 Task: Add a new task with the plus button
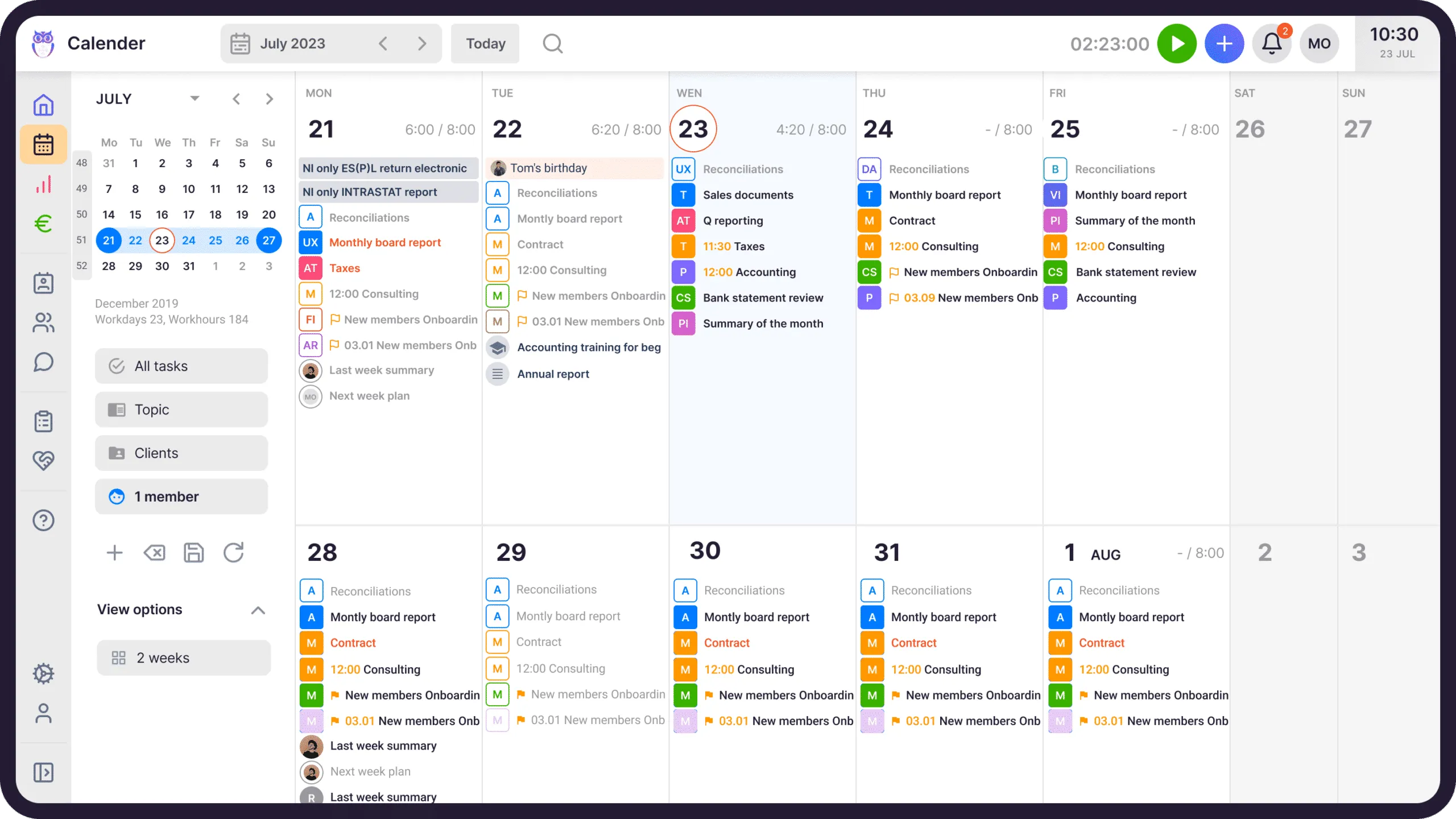(x=1223, y=43)
